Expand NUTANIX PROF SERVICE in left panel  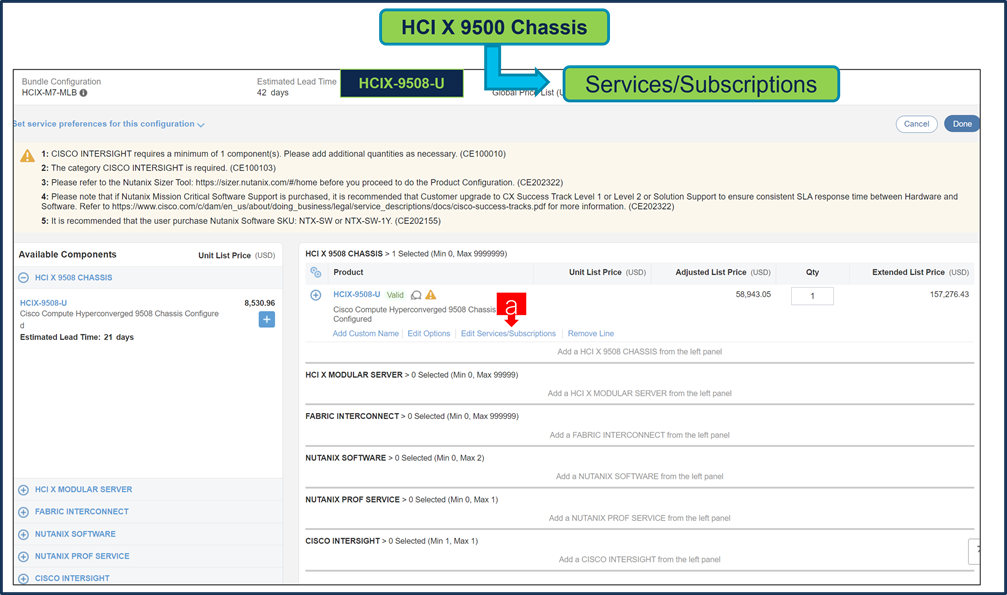point(23,556)
